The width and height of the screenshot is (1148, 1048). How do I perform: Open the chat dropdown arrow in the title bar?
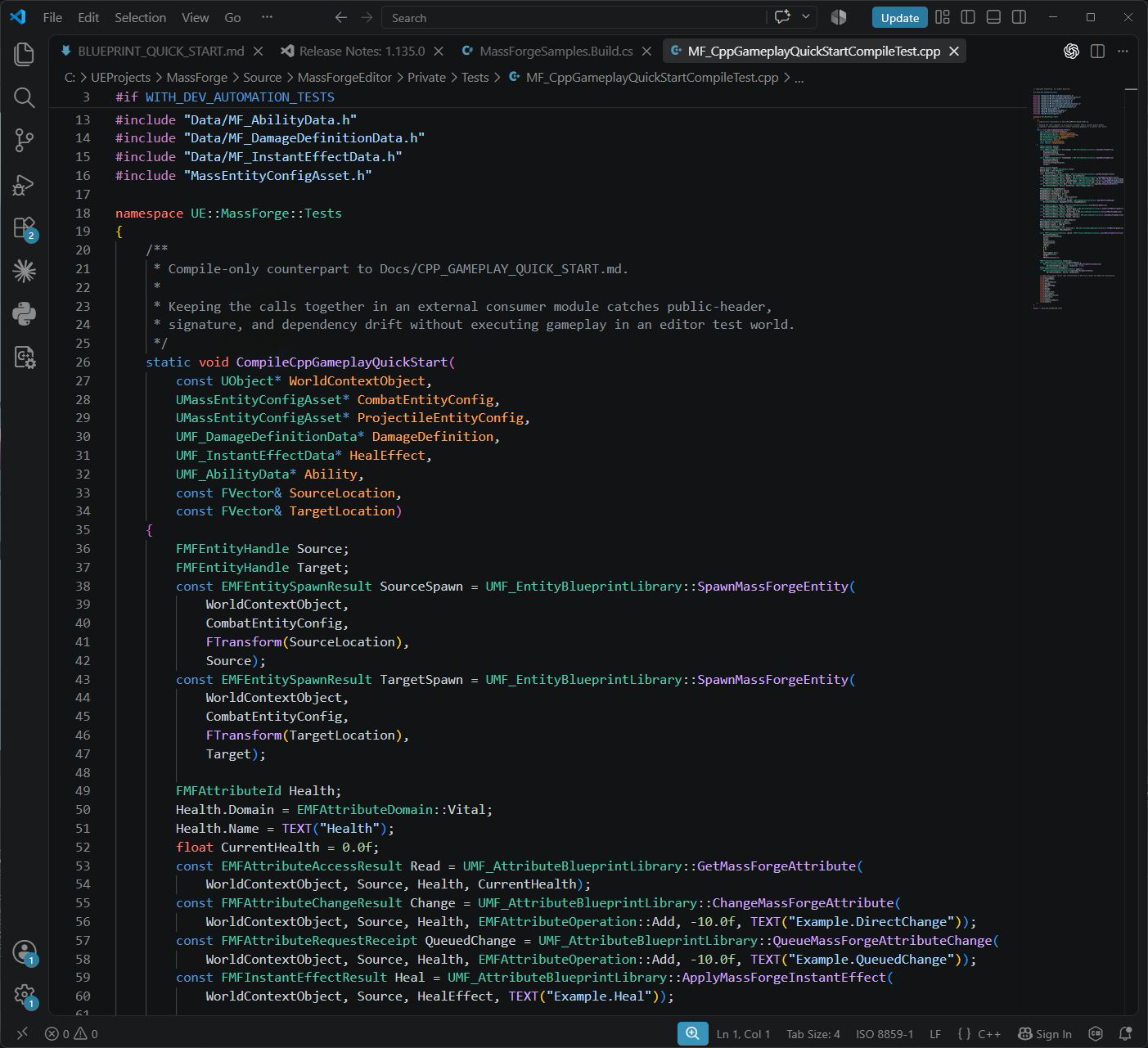click(x=806, y=17)
